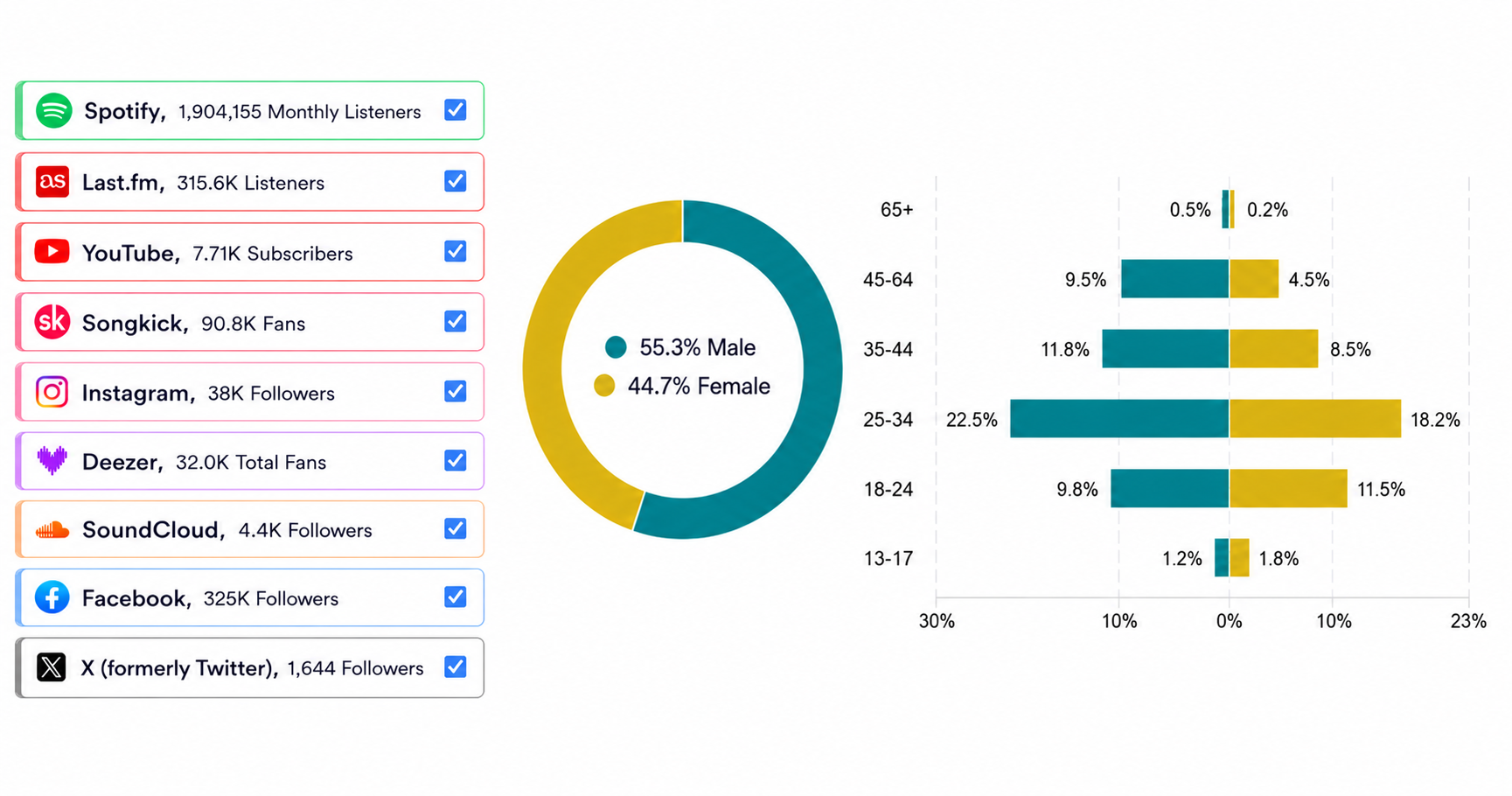Click the '23%' axis label

1468,621
